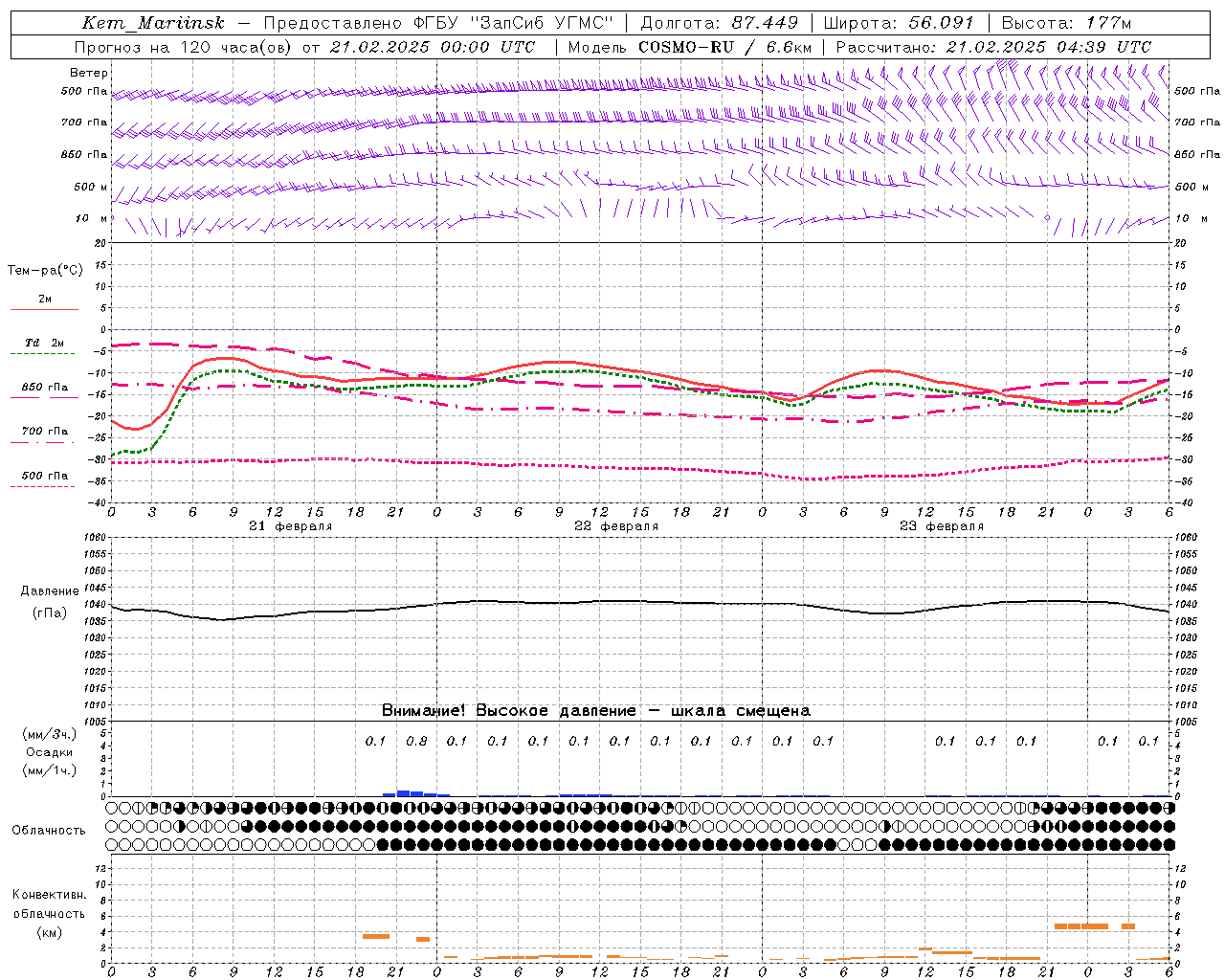Click the (км) unit under convective cloudiness
The width and height of the screenshot is (1225, 980).
pyautogui.click(x=49, y=932)
